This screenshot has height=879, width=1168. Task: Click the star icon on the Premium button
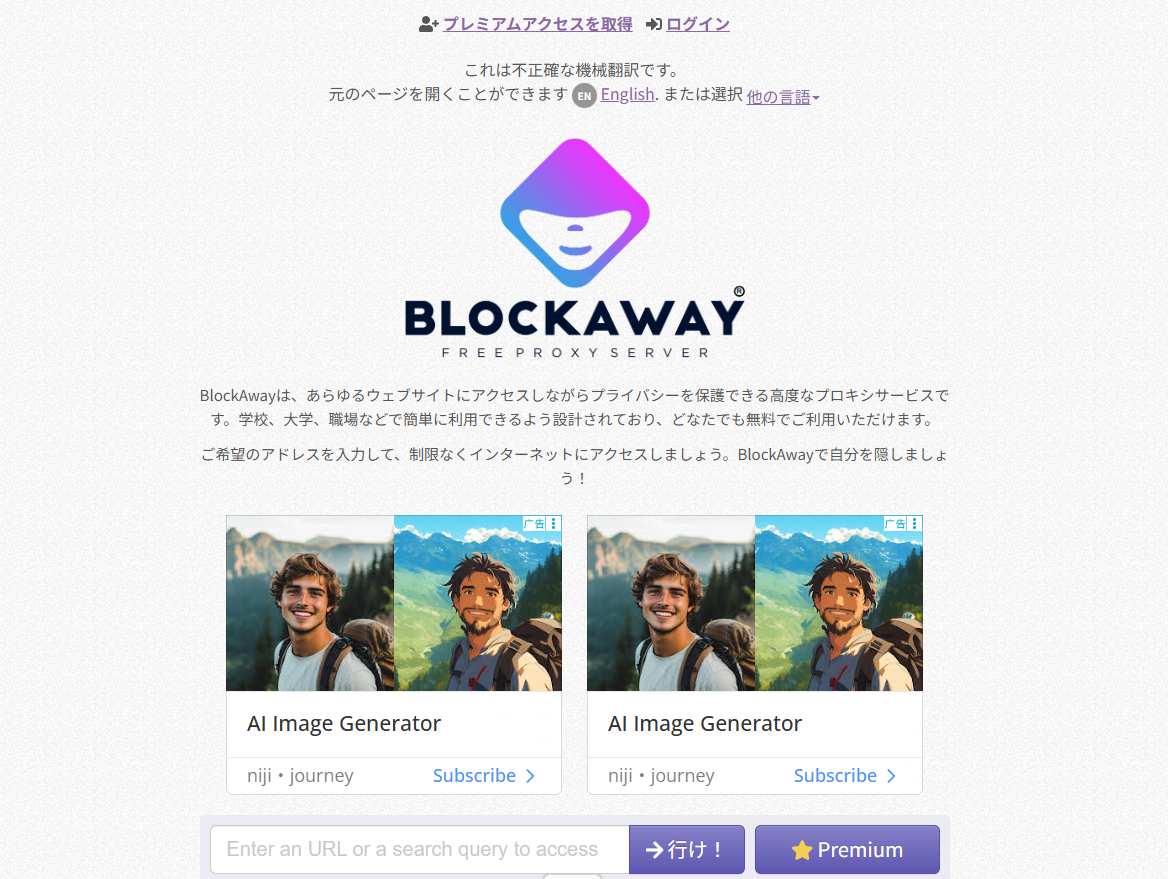tap(802, 850)
